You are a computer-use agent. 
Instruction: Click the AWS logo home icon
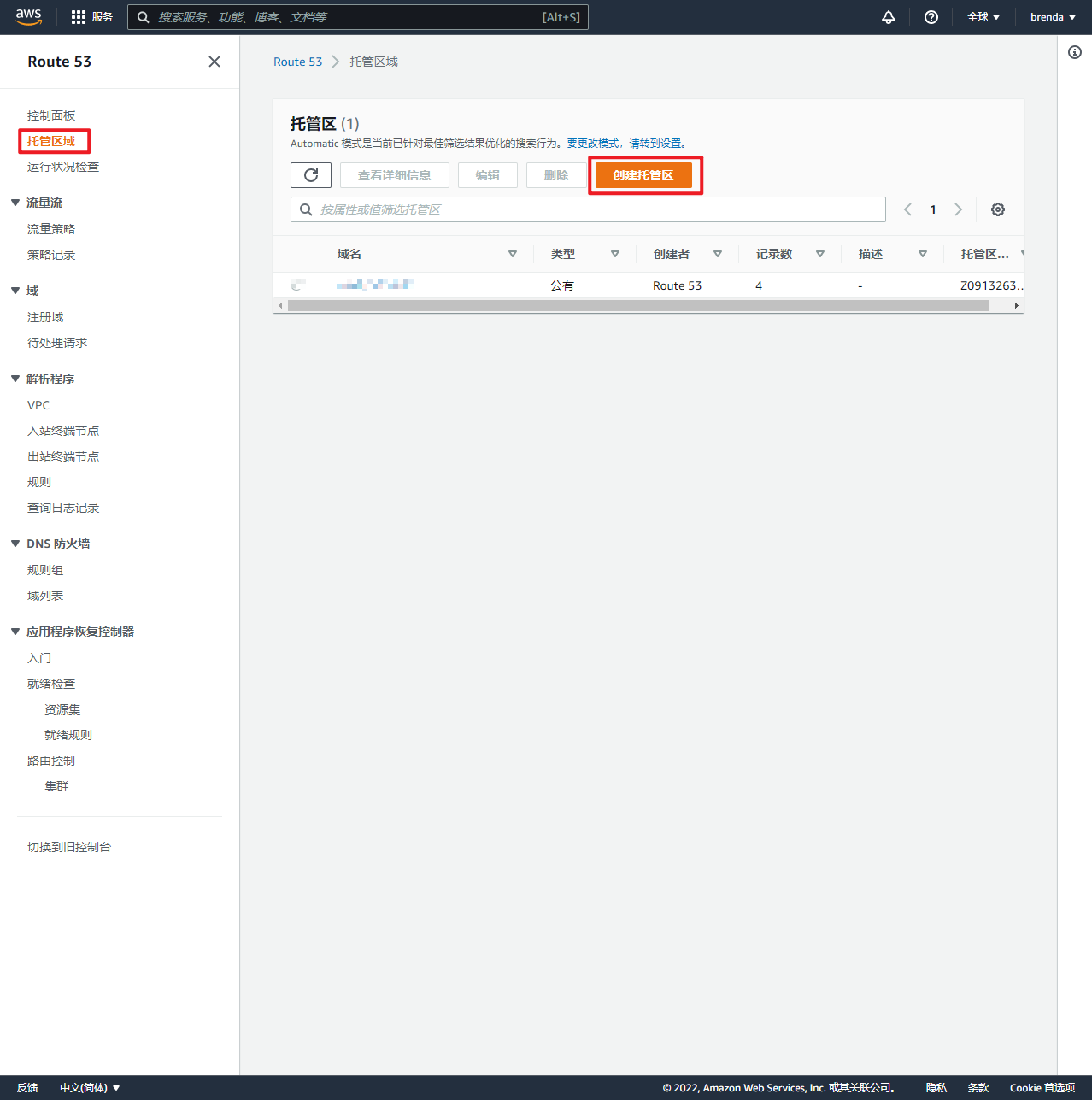(x=29, y=17)
